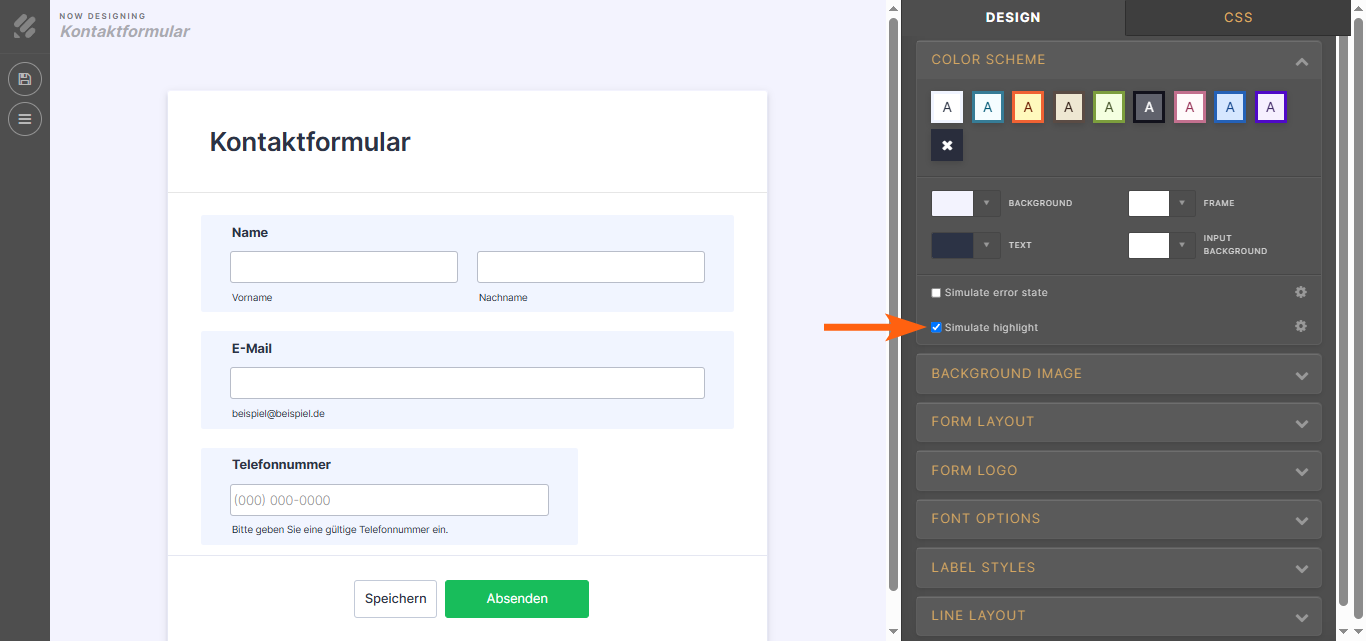The width and height of the screenshot is (1366, 641).
Task: Click the E-Mail field label
Action: 252,348
